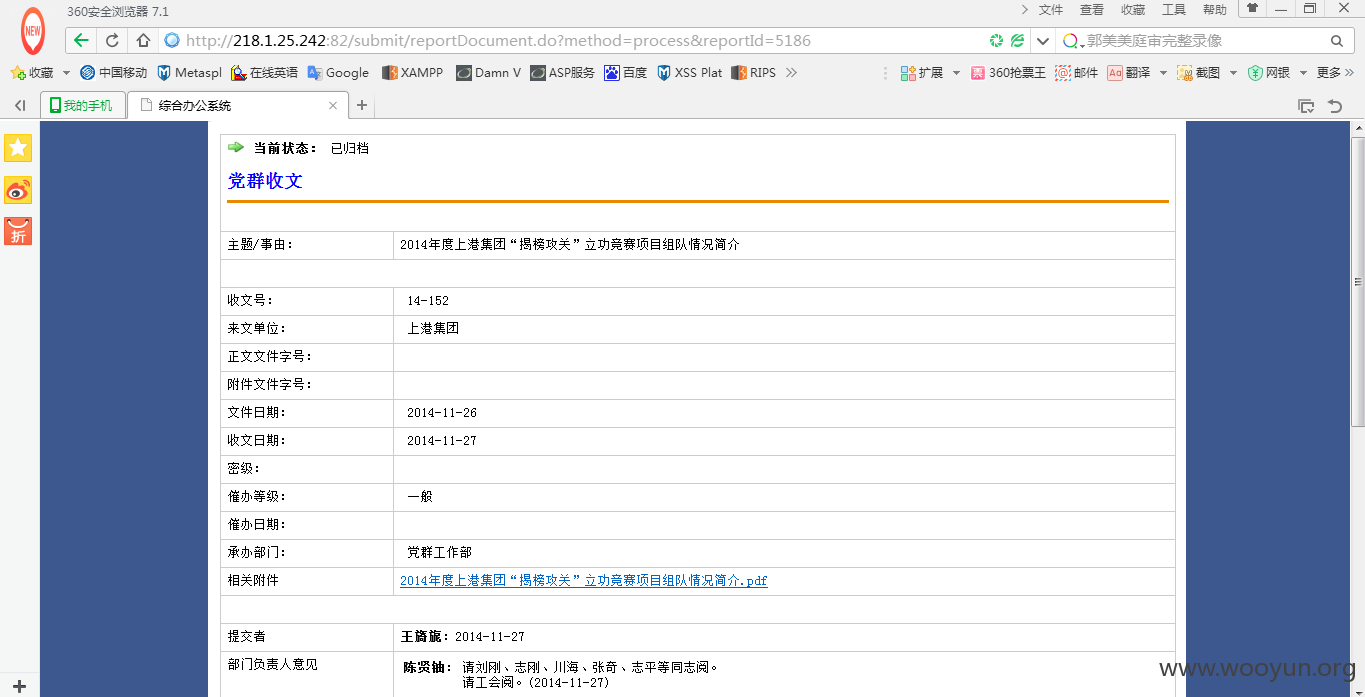Click the page vertical scrollbar thumb
This screenshot has width=1365, height=697.
1358,282
